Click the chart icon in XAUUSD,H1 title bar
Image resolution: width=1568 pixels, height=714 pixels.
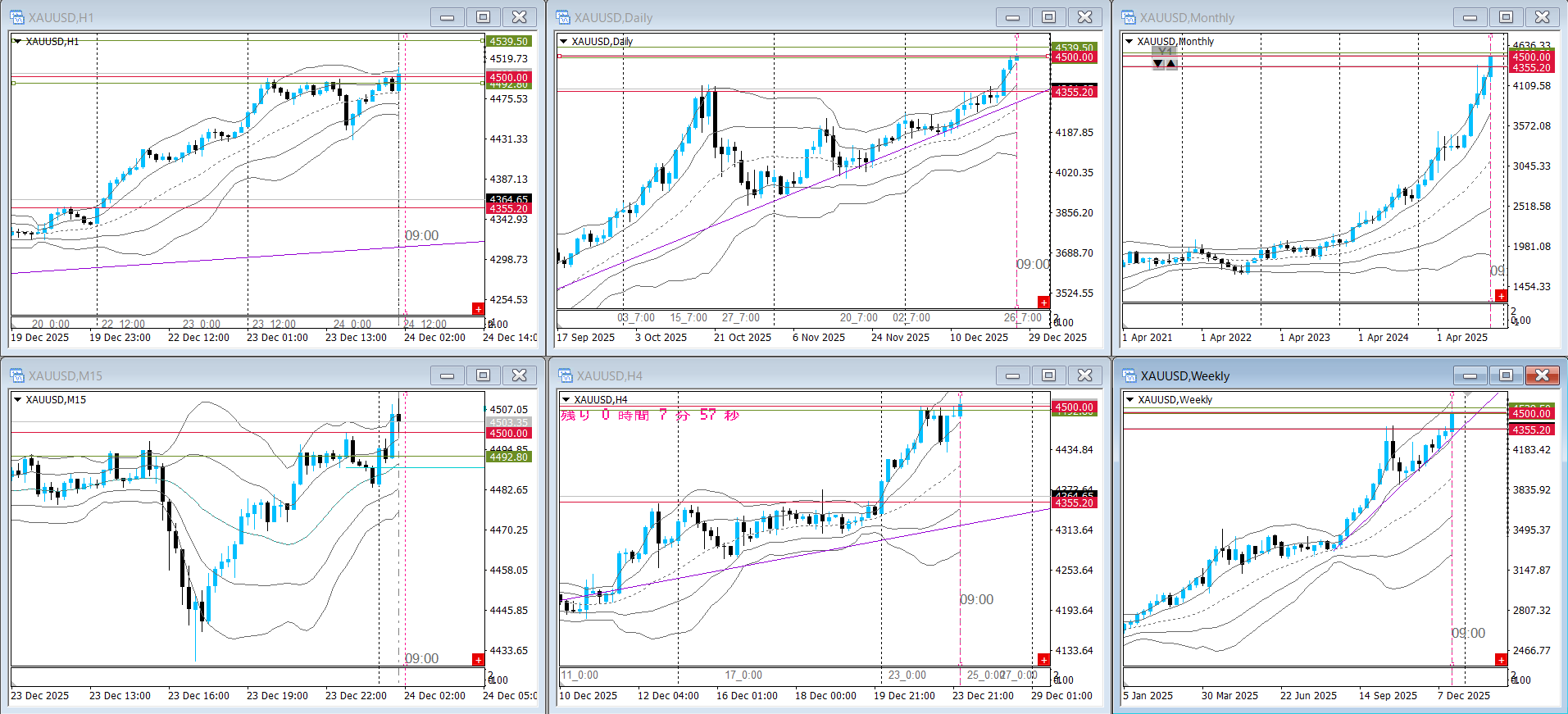point(17,17)
